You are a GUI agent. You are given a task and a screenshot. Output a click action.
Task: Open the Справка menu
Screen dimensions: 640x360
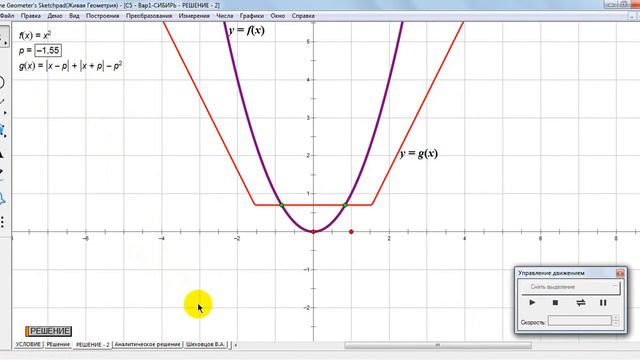303,16
